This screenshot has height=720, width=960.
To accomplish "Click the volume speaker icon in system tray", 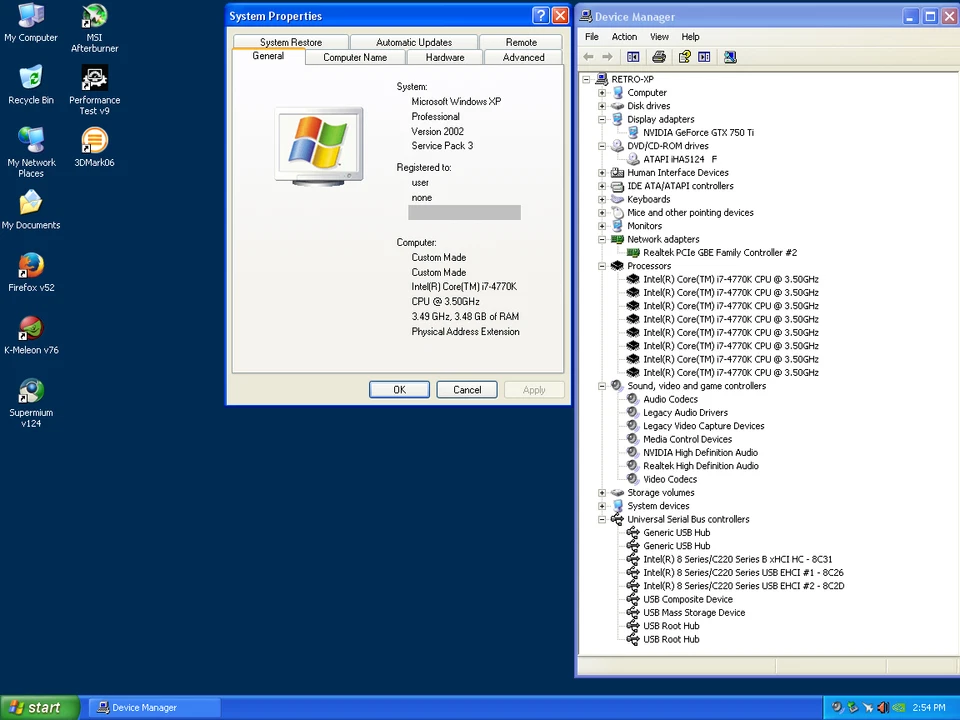I will (882, 708).
